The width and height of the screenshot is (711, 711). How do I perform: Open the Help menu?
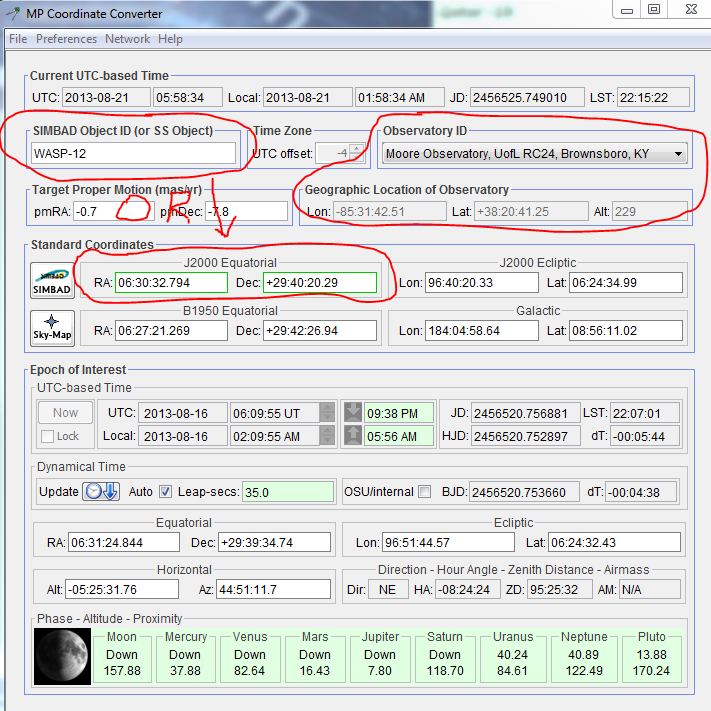coord(170,39)
